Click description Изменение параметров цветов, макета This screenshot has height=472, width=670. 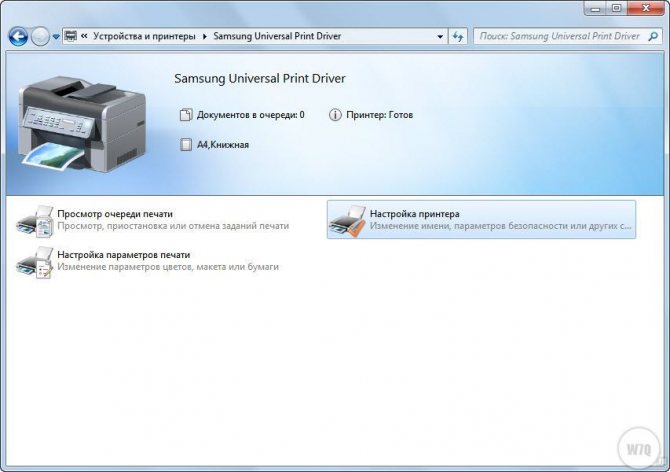(x=168, y=267)
